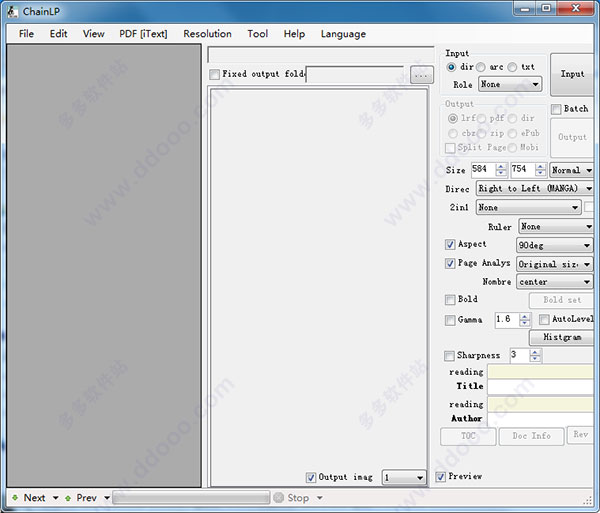Open the Direc Right to Left dropdown

point(535,188)
